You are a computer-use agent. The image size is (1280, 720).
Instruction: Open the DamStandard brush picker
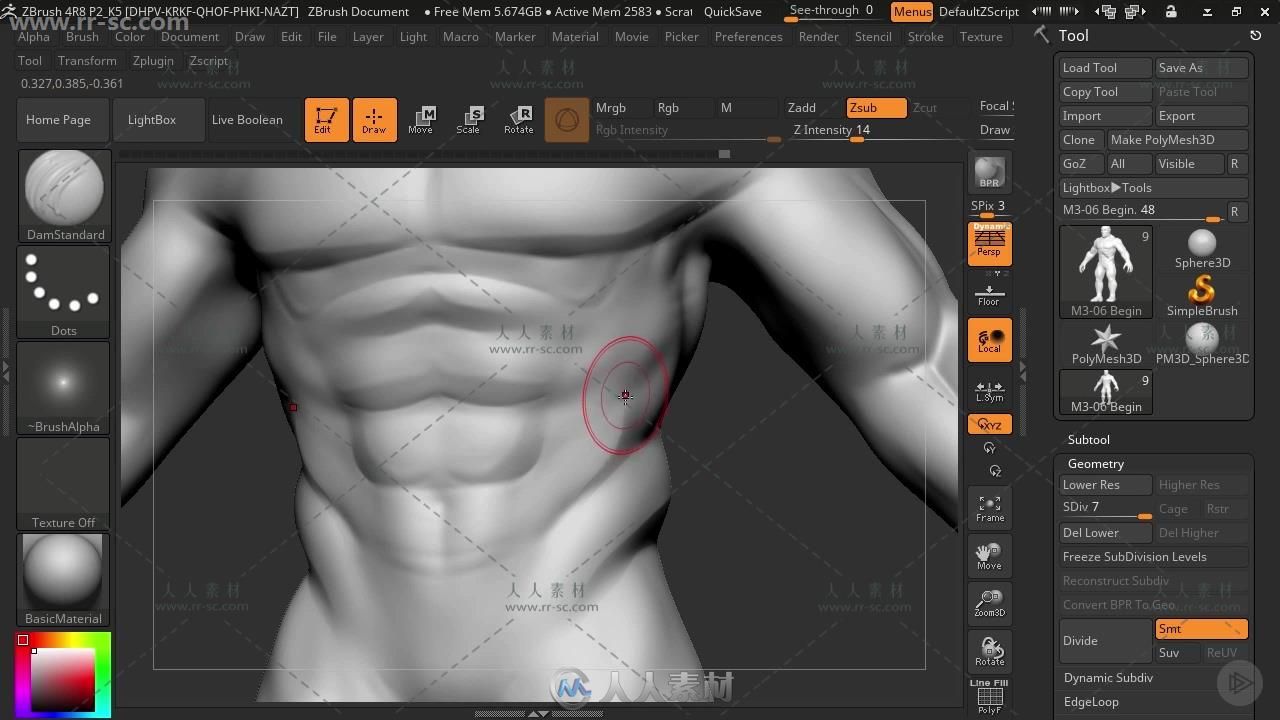pyautogui.click(x=64, y=196)
